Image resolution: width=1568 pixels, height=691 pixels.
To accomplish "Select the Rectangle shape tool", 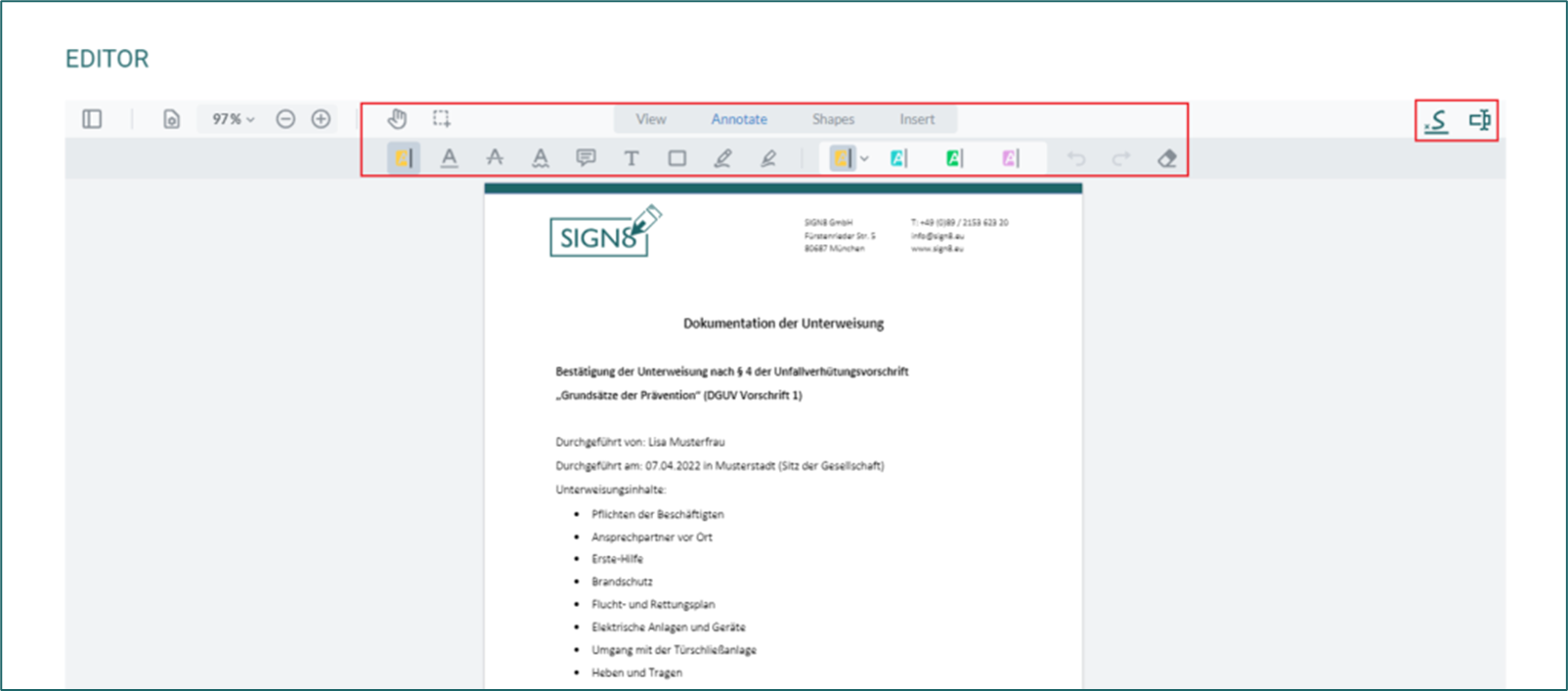I will click(676, 158).
